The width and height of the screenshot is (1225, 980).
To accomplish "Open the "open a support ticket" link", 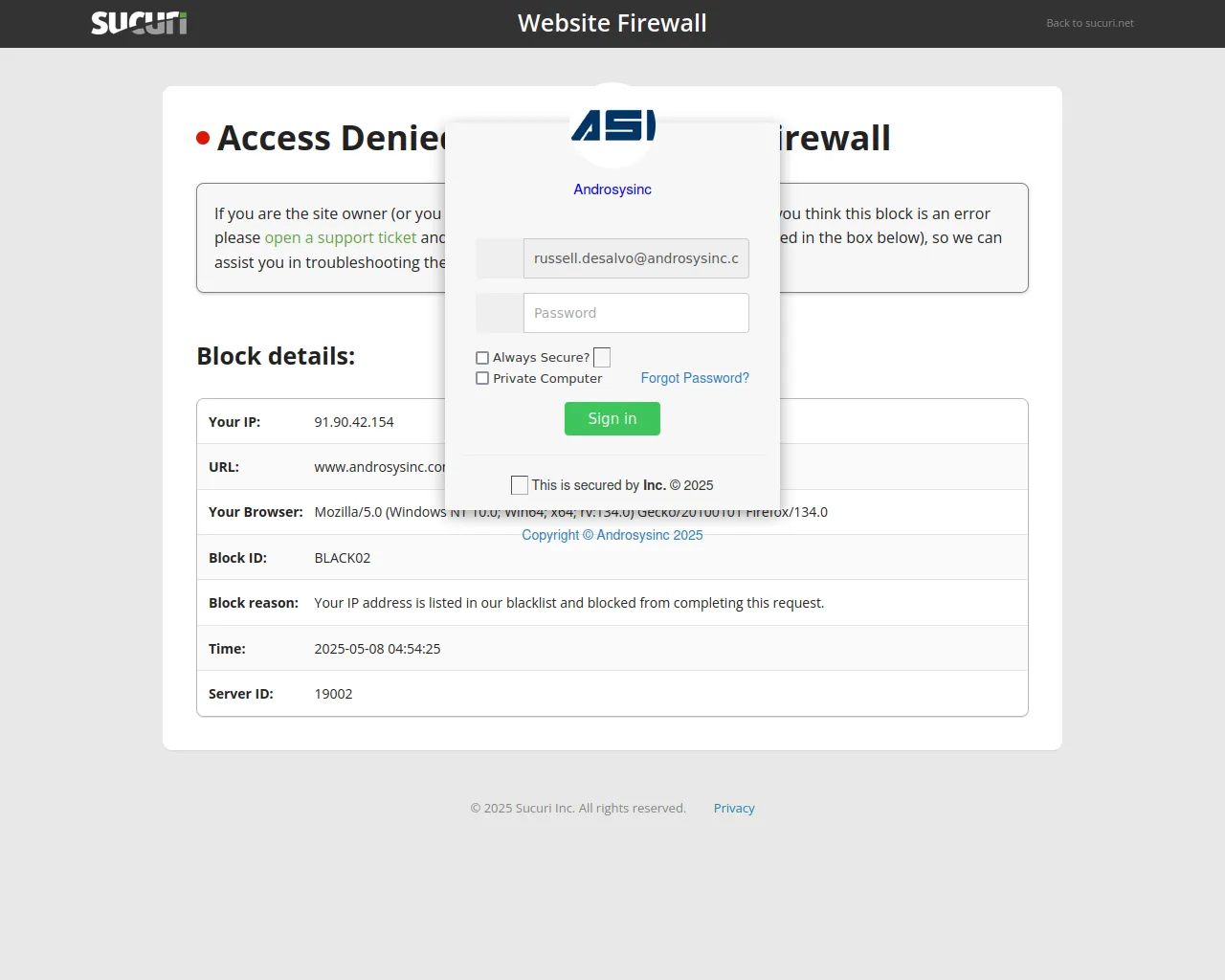I will tap(340, 237).
